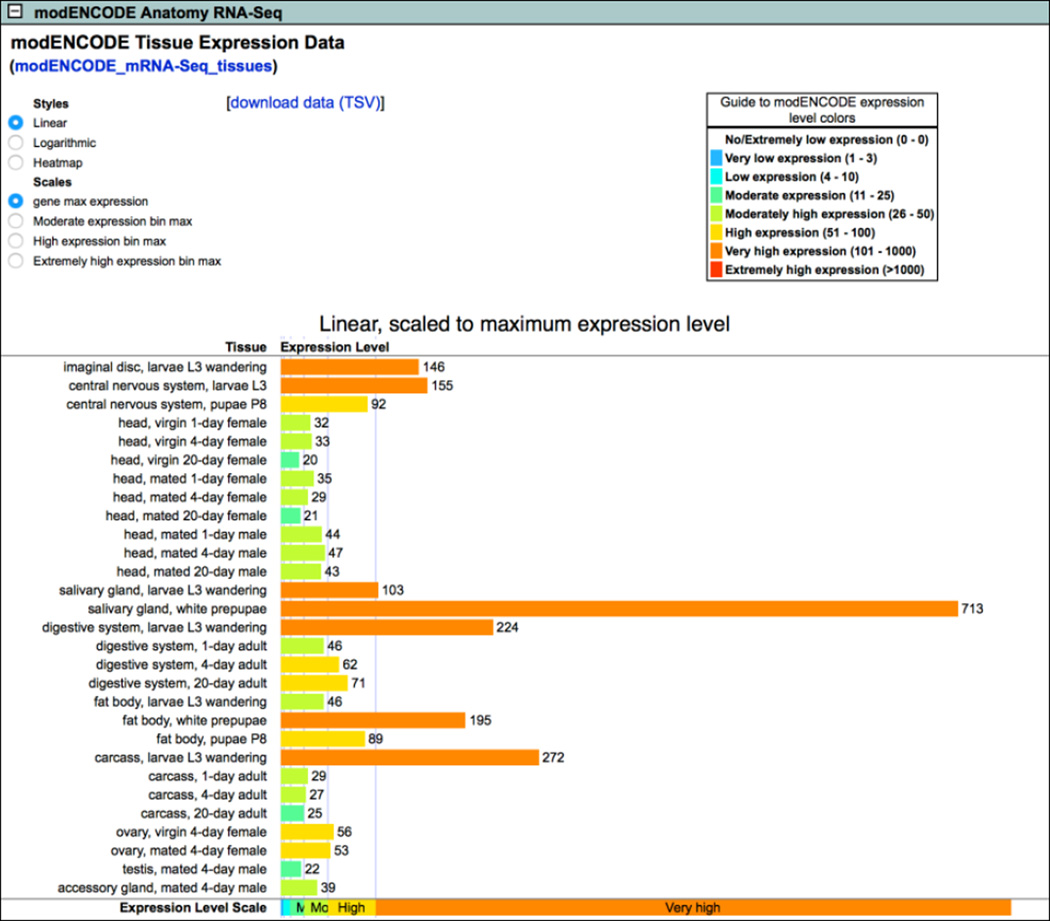Viewport: 1050px width, 921px height.
Task: Click the central nervous system larvae L3 bar
Action: coord(354,386)
